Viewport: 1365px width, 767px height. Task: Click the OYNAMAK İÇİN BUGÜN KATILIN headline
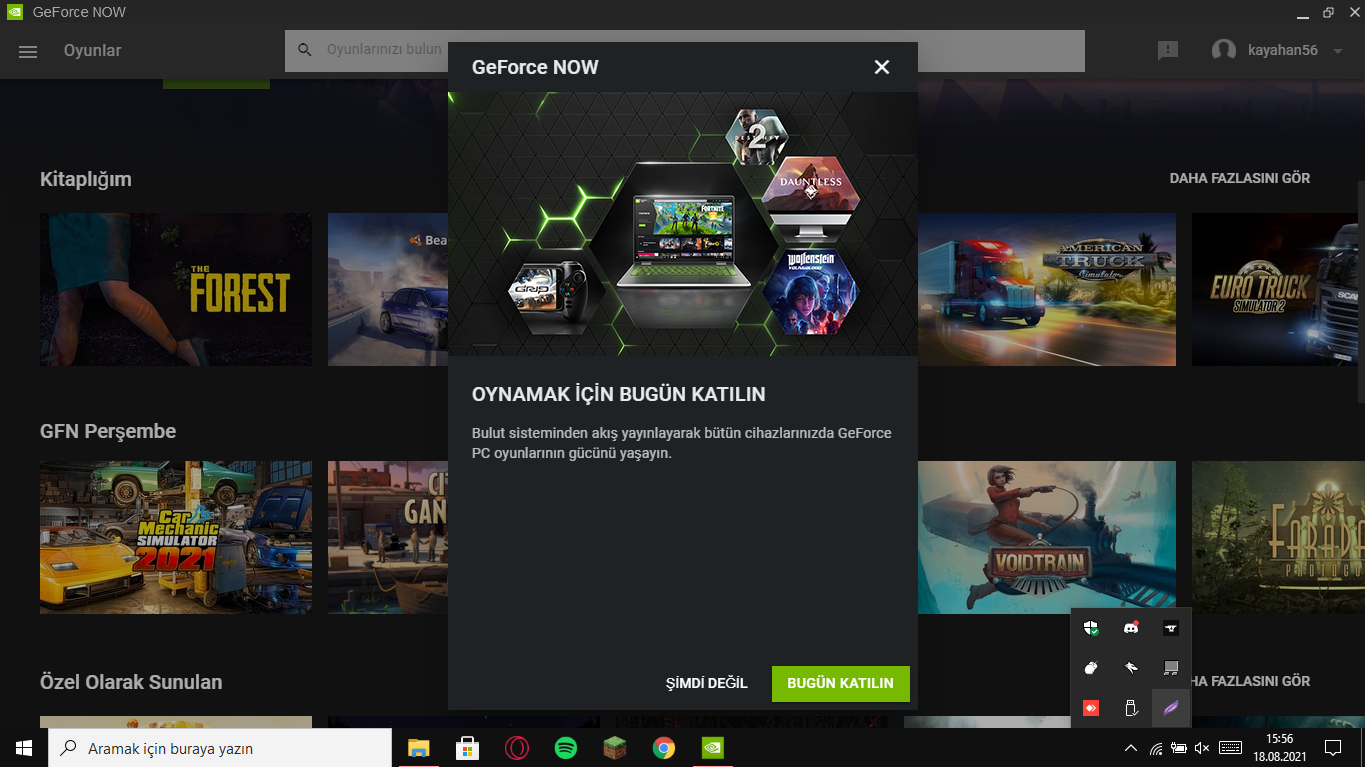[619, 395]
